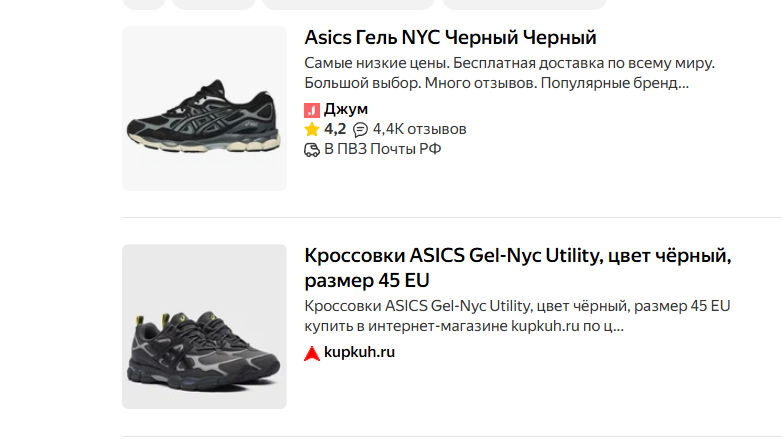This screenshot has width=782, height=446.
Task: Open the '4,4К отзывов' reviews text
Action: click(419, 130)
